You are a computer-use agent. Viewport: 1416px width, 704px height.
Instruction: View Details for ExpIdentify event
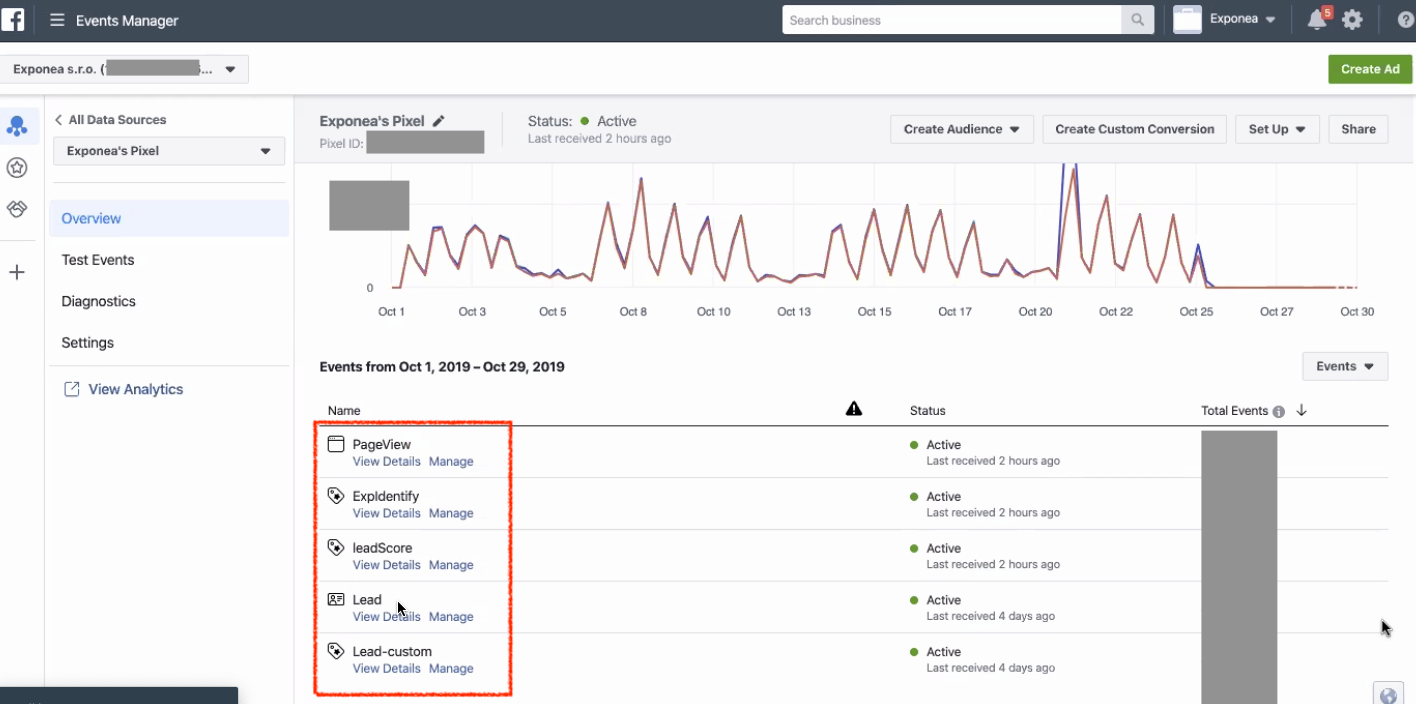[386, 513]
